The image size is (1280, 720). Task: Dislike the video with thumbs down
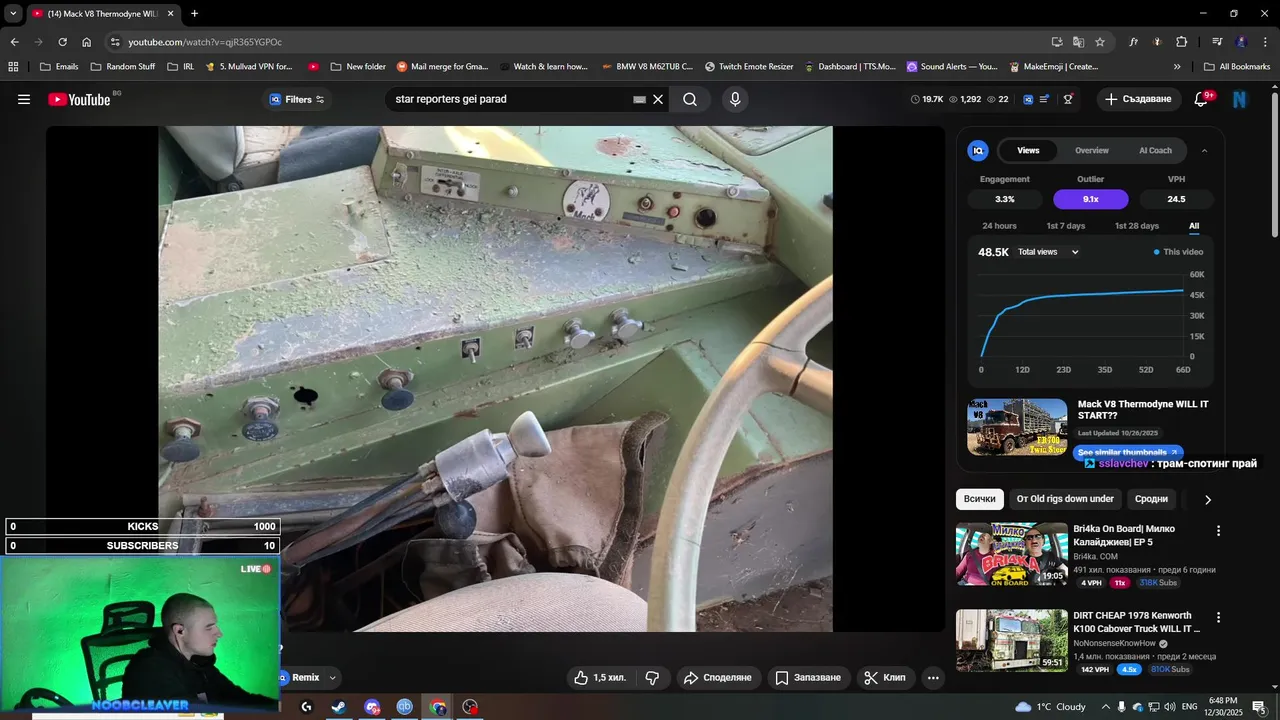coord(652,678)
